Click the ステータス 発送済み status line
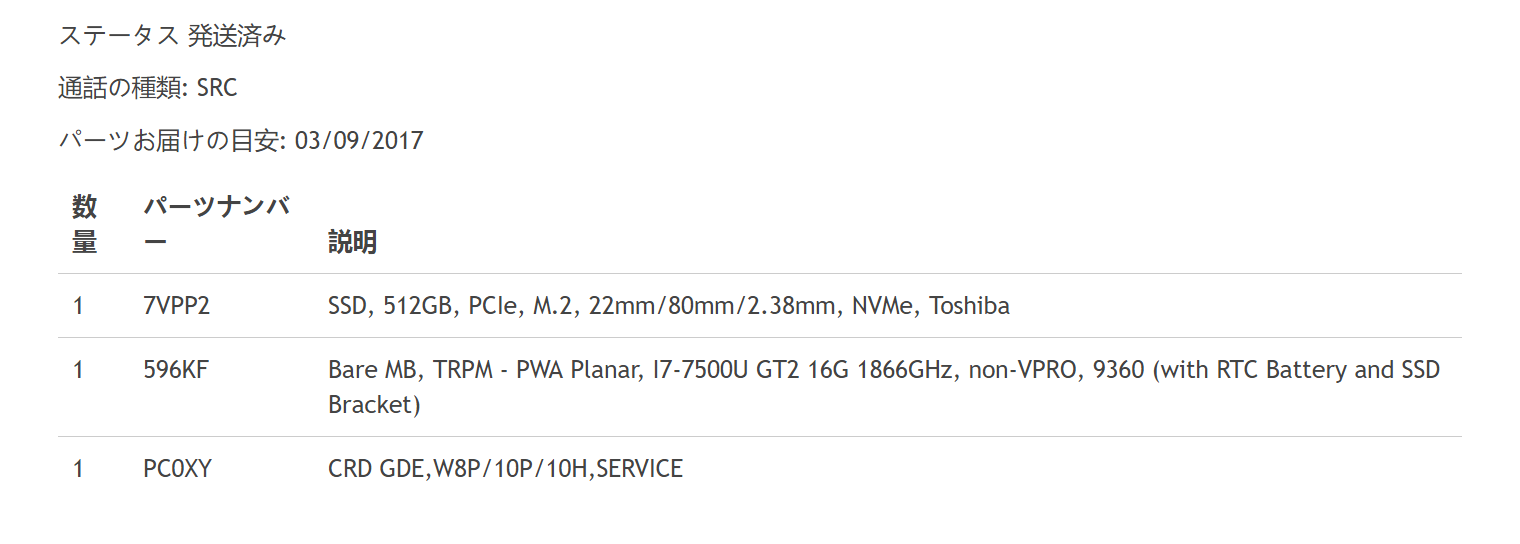This screenshot has height=544, width=1520. [x=172, y=35]
